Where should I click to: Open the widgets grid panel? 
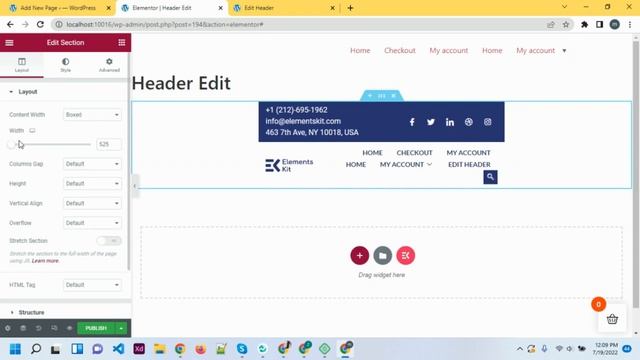tap(122, 42)
